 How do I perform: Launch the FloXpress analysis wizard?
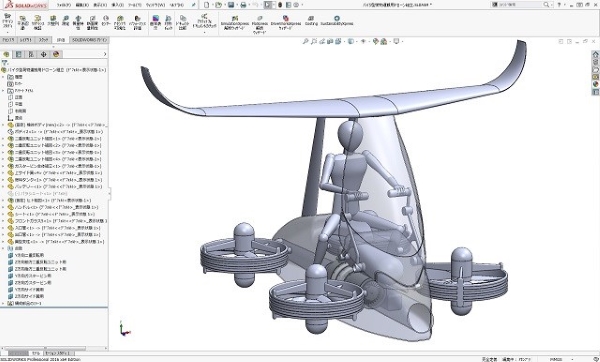click(x=259, y=24)
